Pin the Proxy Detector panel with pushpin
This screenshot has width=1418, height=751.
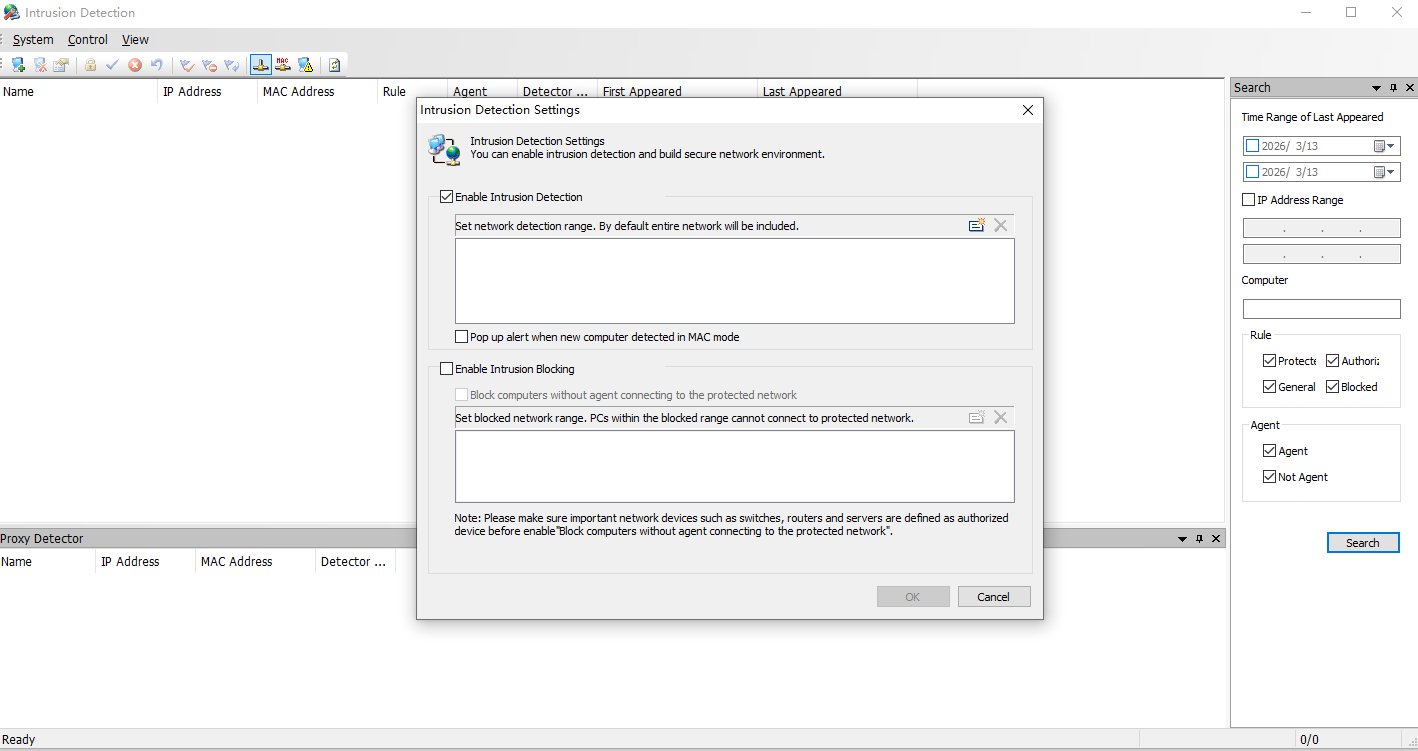click(x=1199, y=539)
